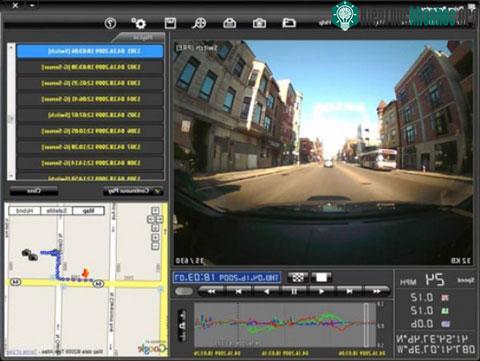
Task: Click the magnifier zoom icon in the toolbar
Action: tap(199, 23)
